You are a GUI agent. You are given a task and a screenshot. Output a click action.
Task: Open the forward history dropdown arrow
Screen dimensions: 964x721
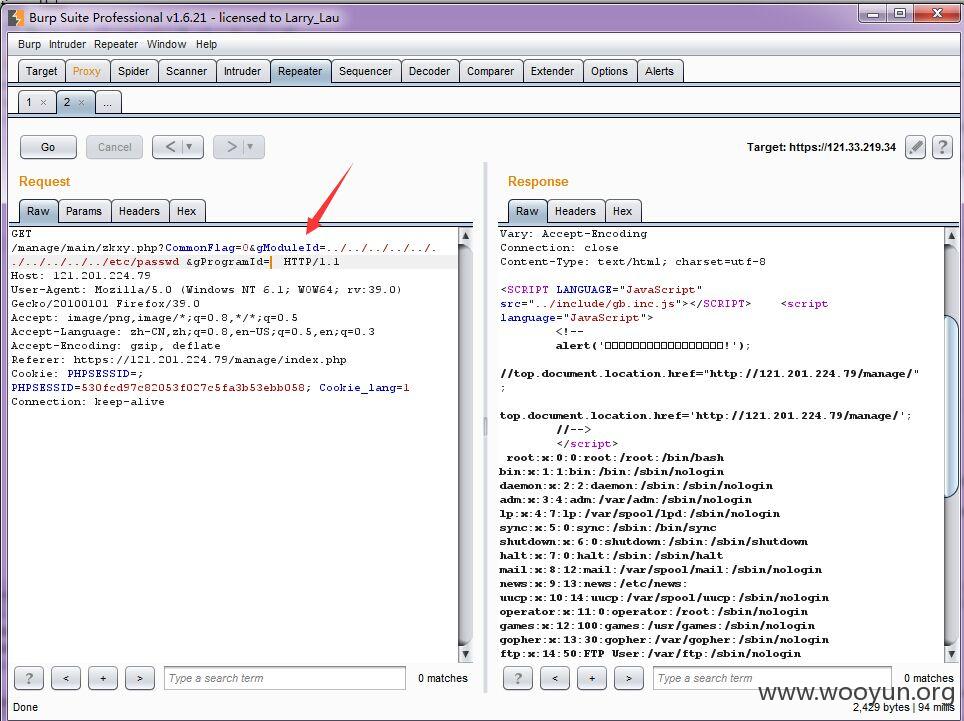point(250,147)
